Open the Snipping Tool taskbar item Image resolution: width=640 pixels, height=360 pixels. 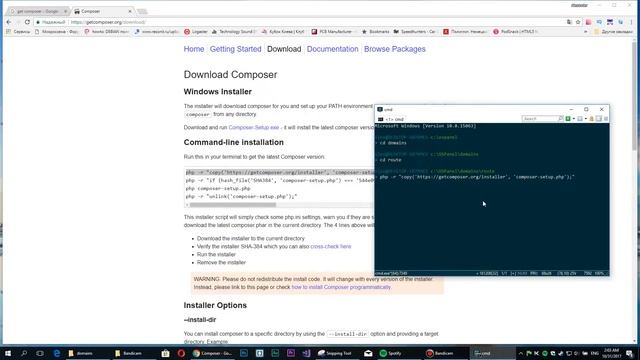[337, 353]
